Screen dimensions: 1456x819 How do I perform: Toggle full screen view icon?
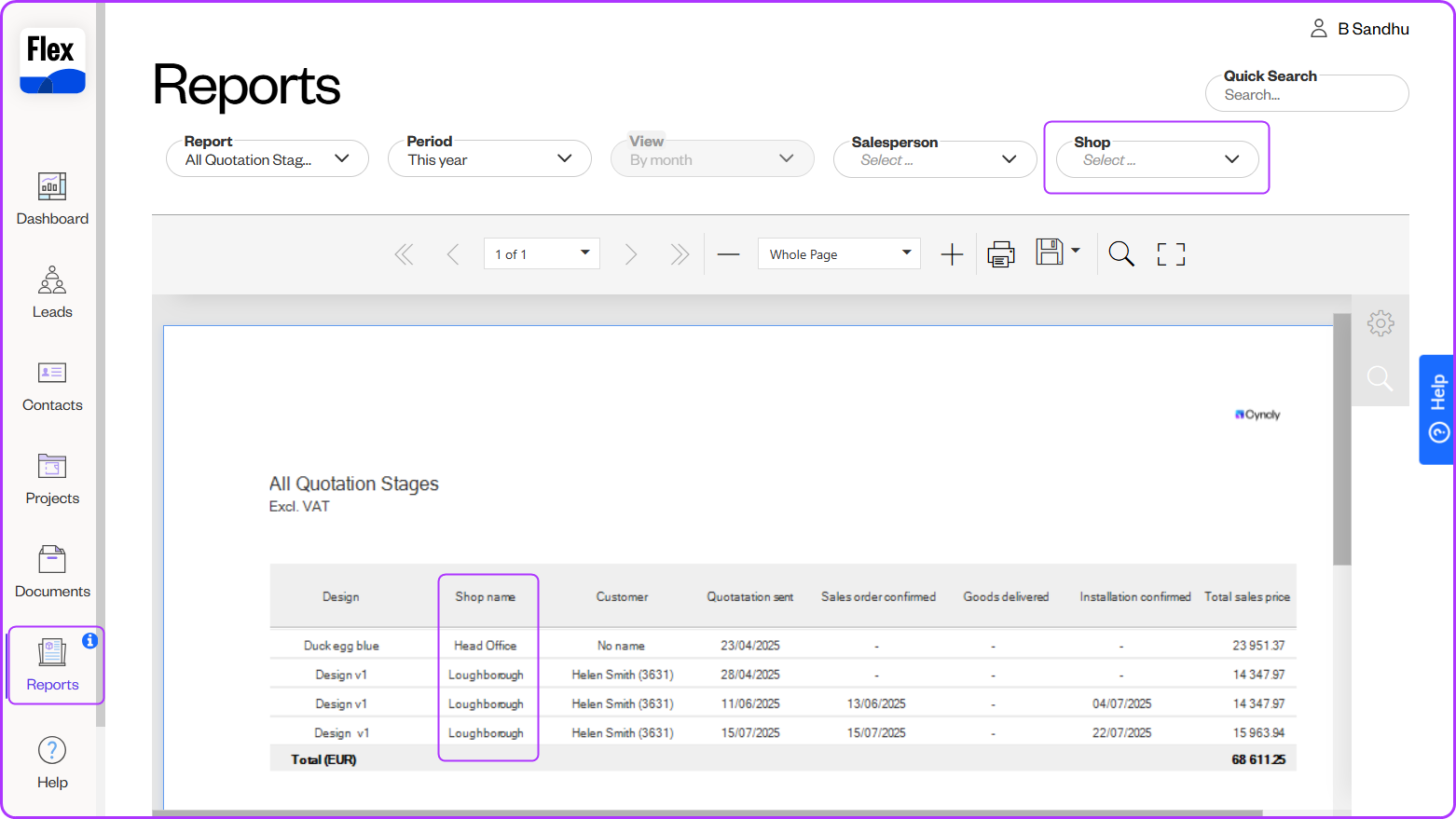1171,254
